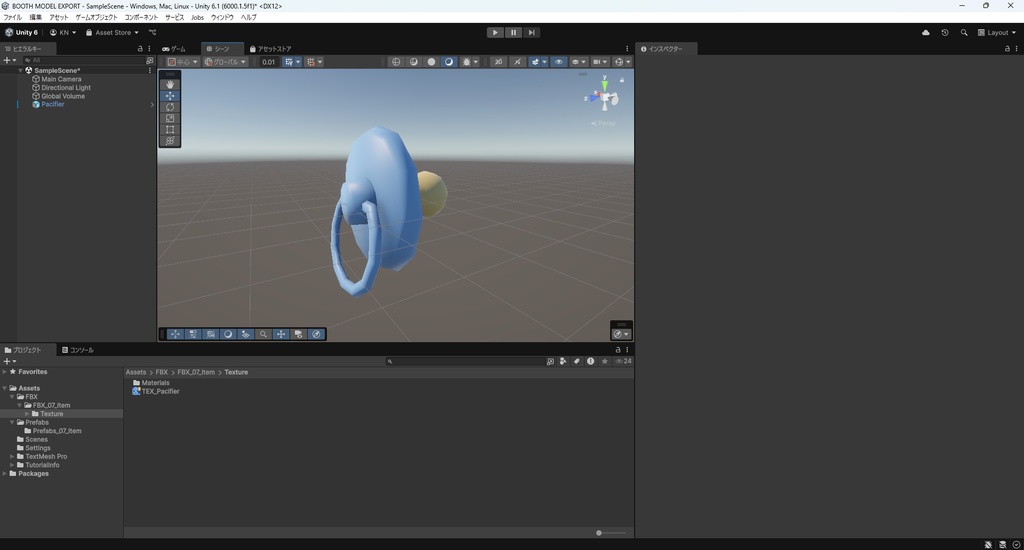Select the combined Transform tool
Screen dimensions: 1024x550
170,140
